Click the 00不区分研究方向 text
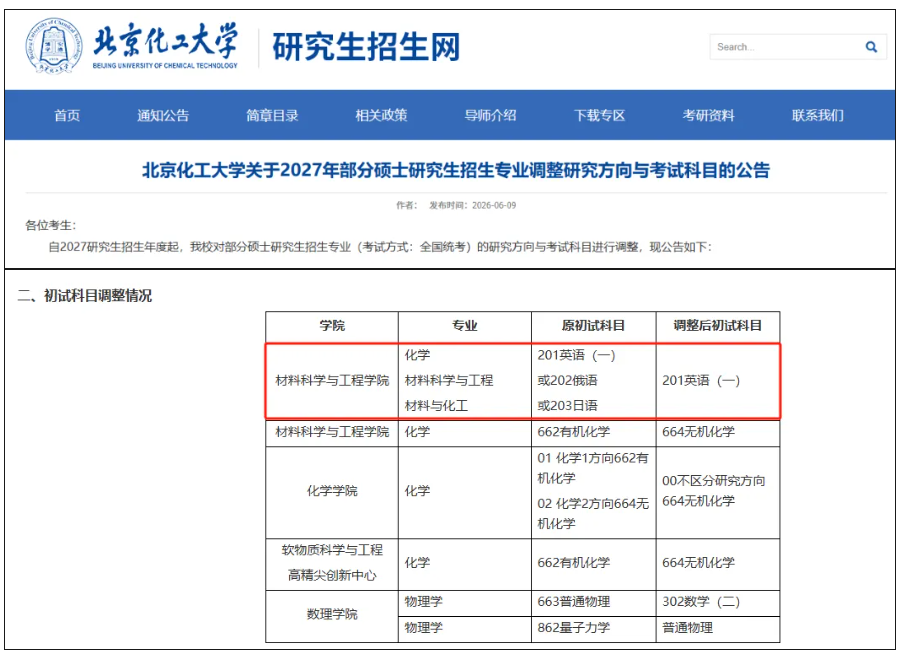 (x=713, y=481)
